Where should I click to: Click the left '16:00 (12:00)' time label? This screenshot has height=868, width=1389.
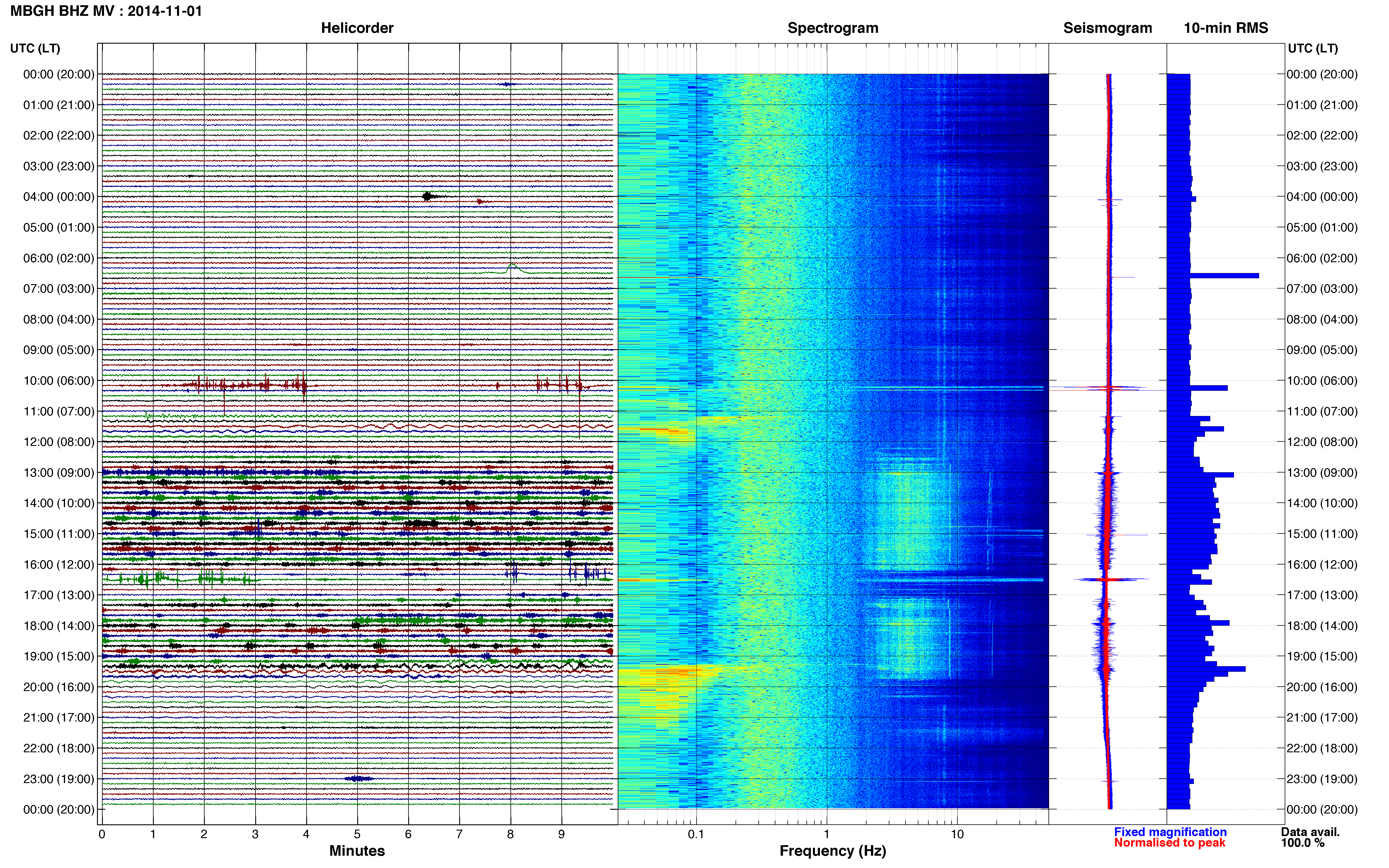[59, 564]
